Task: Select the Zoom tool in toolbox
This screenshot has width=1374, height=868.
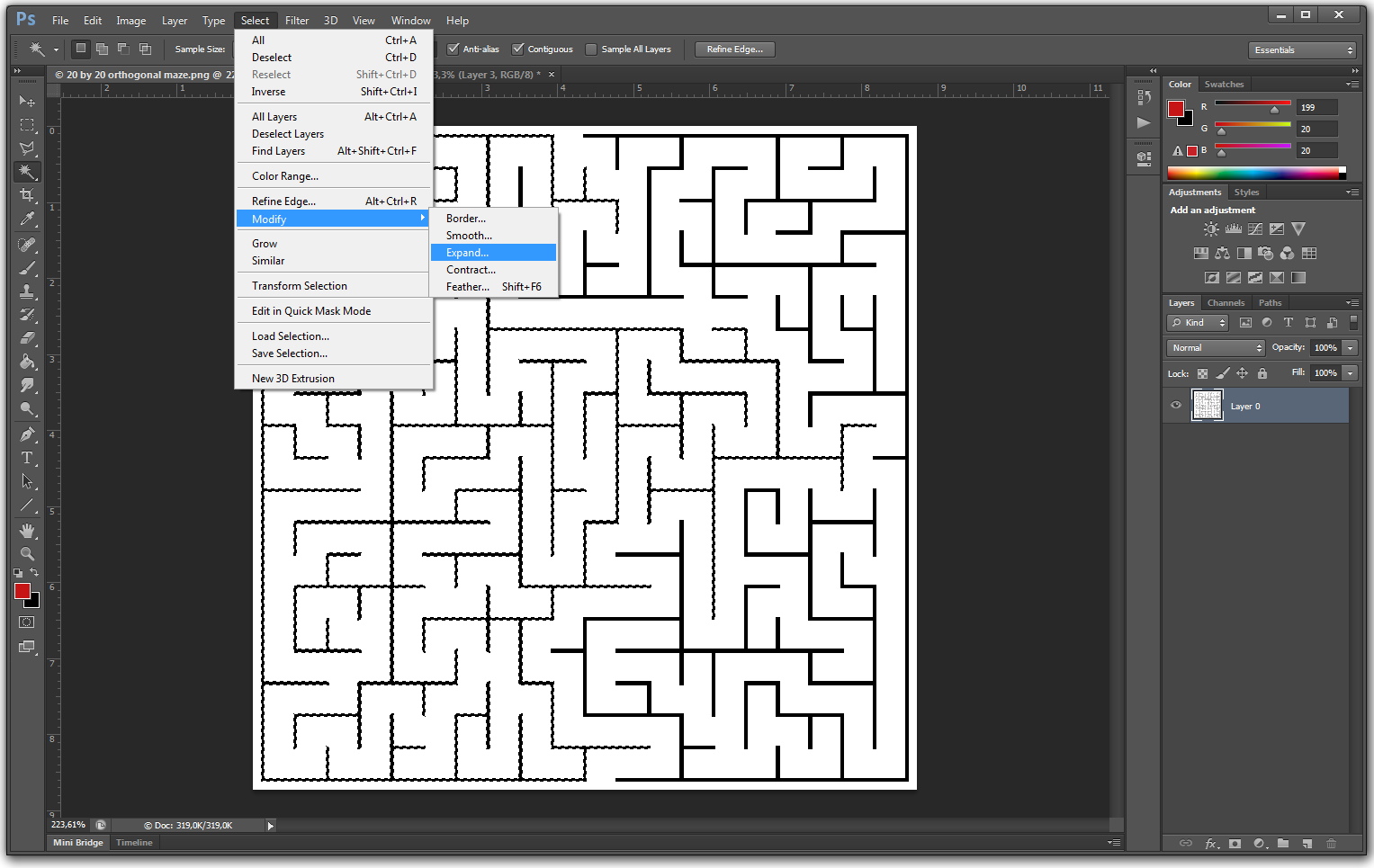Action: pos(27,554)
